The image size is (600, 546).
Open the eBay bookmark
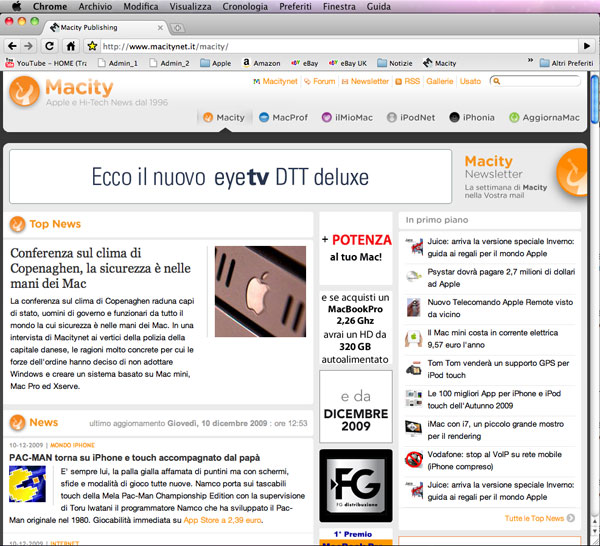(305, 63)
